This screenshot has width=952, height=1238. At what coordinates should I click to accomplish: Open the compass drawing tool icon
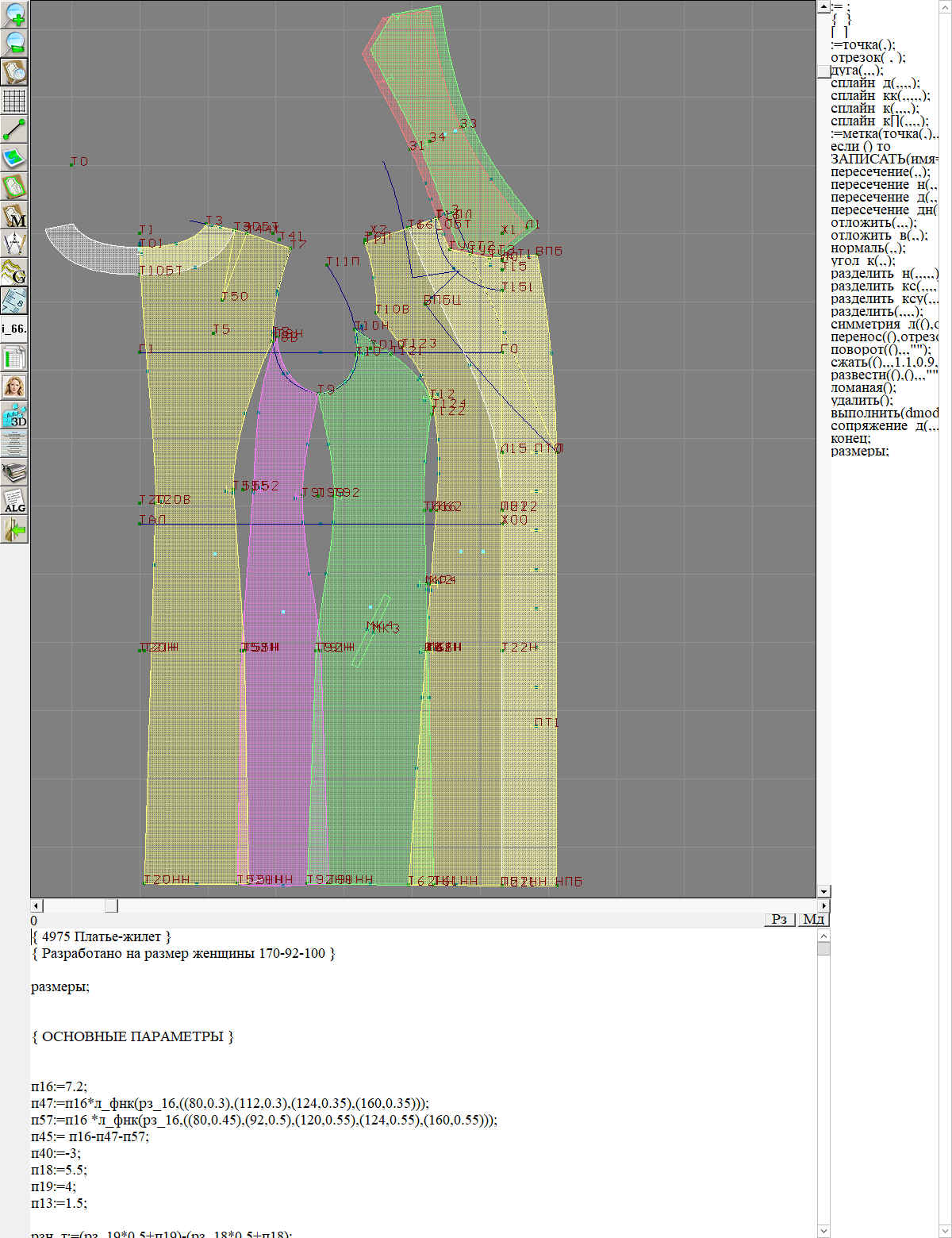[14, 244]
